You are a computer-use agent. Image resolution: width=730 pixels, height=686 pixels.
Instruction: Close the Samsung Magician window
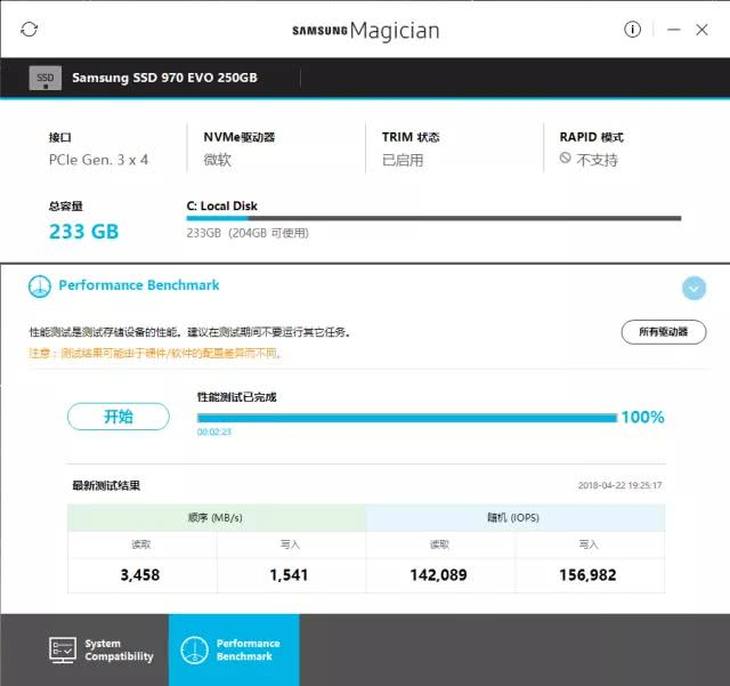[702, 30]
